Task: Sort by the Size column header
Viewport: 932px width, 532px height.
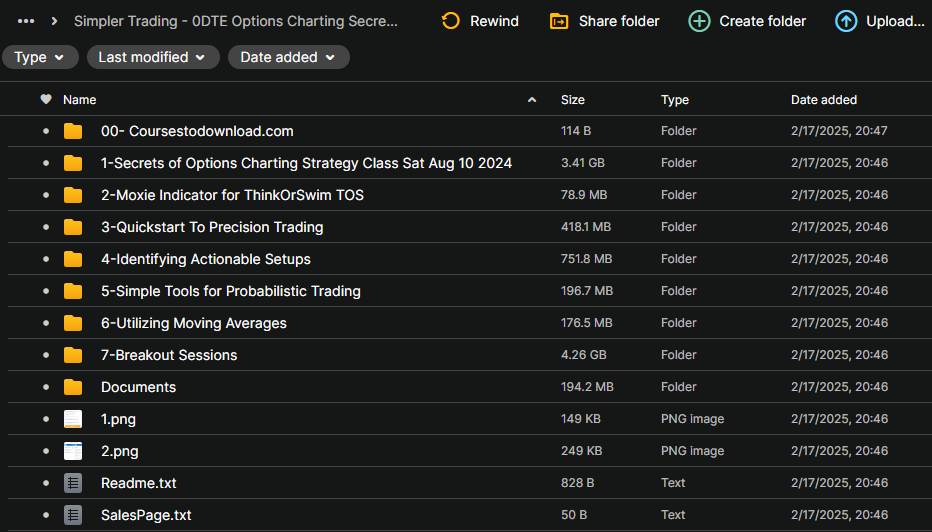Action: click(x=573, y=100)
